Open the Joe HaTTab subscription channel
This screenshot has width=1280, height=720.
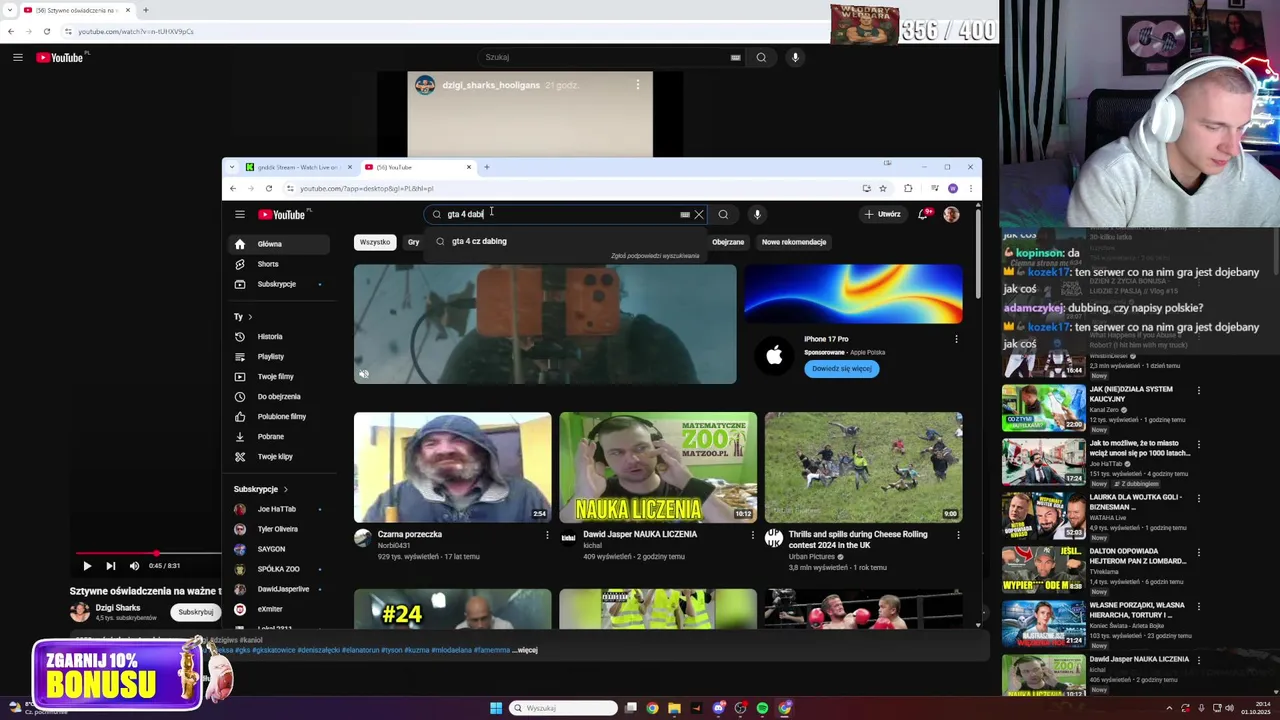pos(276,509)
